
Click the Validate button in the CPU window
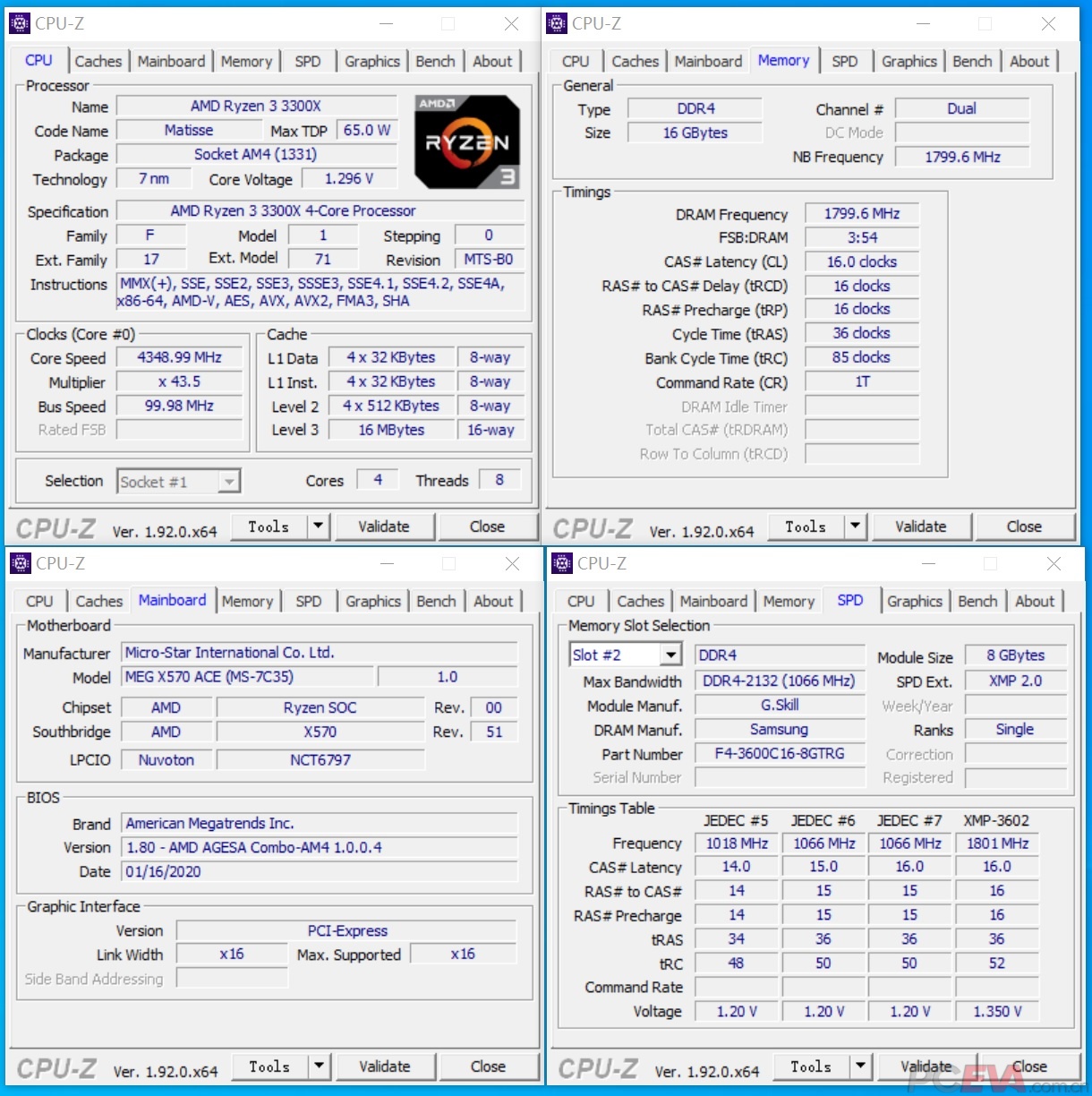[x=385, y=527]
